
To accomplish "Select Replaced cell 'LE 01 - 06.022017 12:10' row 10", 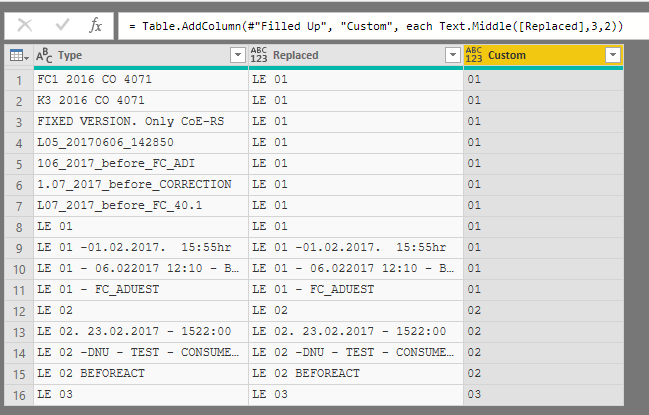I will tap(356, 269).
